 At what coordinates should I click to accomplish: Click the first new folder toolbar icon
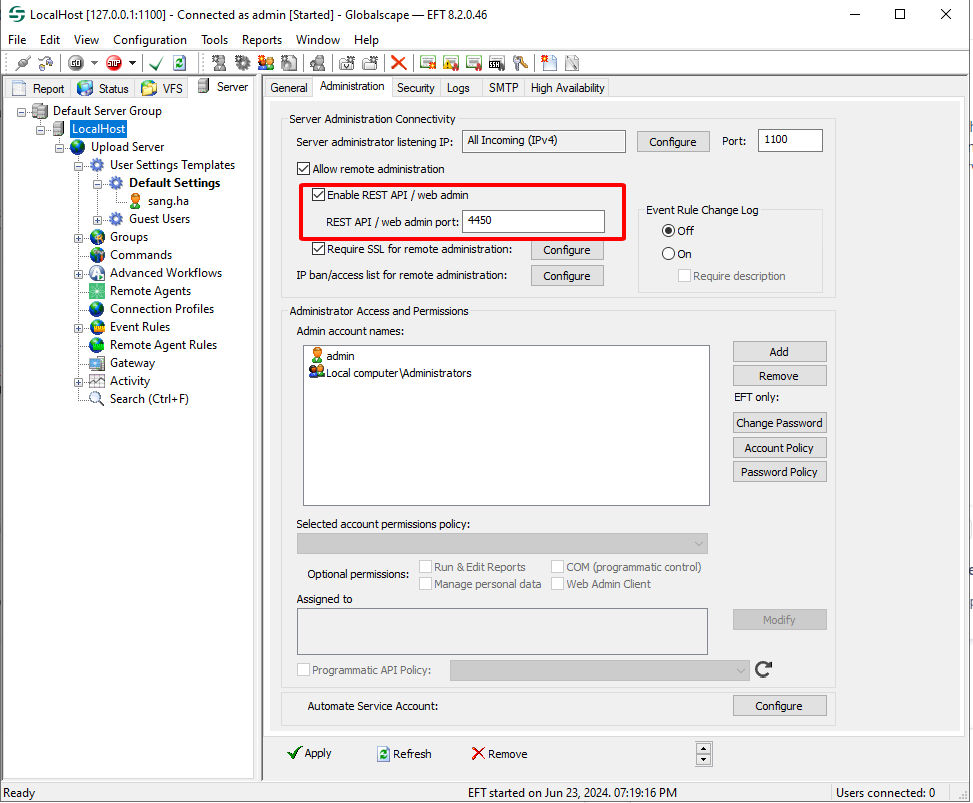(347, 63)
